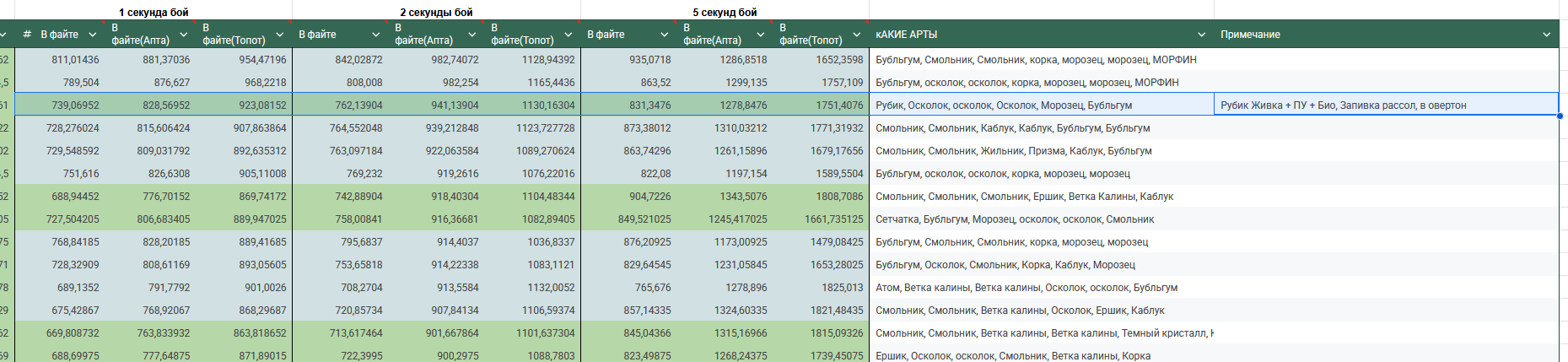Select cell with value 739,06952
Viewport: 1568px width, 362px height.
pos(60,105)
